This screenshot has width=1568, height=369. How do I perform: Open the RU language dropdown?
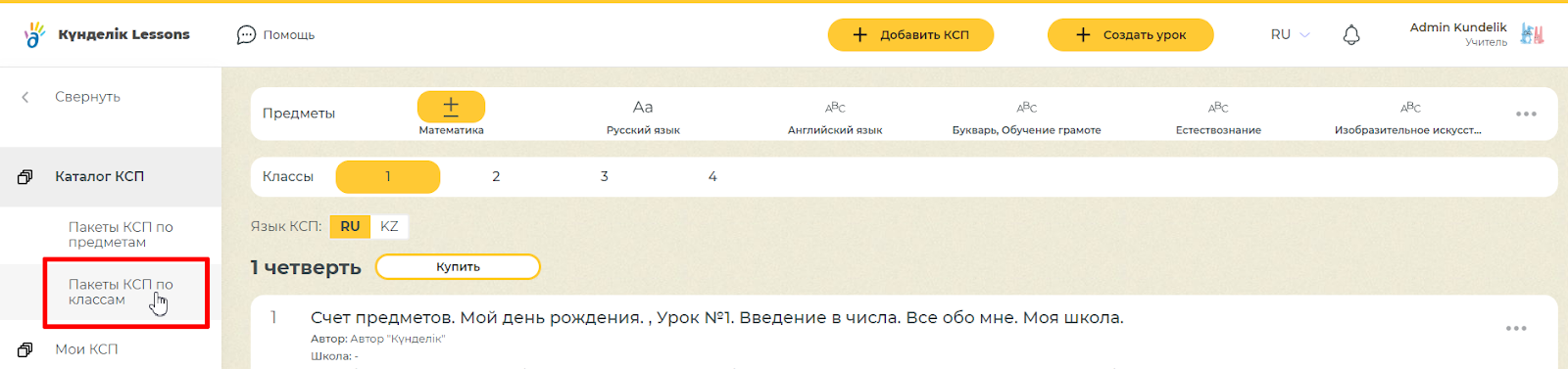[1290, 34]
